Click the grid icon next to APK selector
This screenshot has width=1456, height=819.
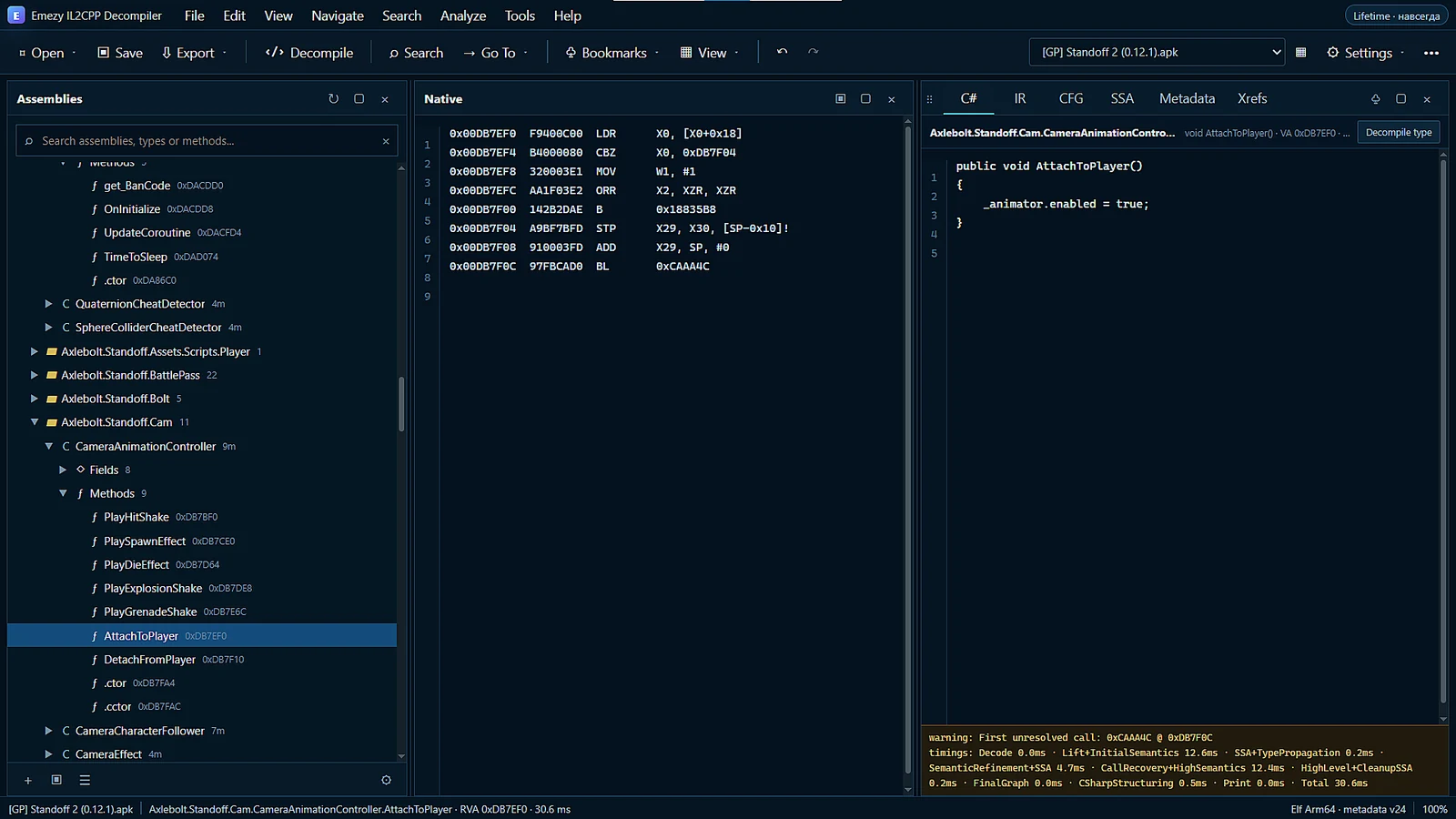point(1301,53)
